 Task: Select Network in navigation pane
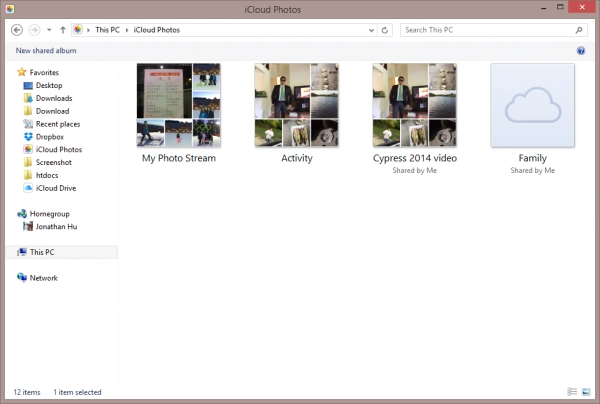(44, 278)
